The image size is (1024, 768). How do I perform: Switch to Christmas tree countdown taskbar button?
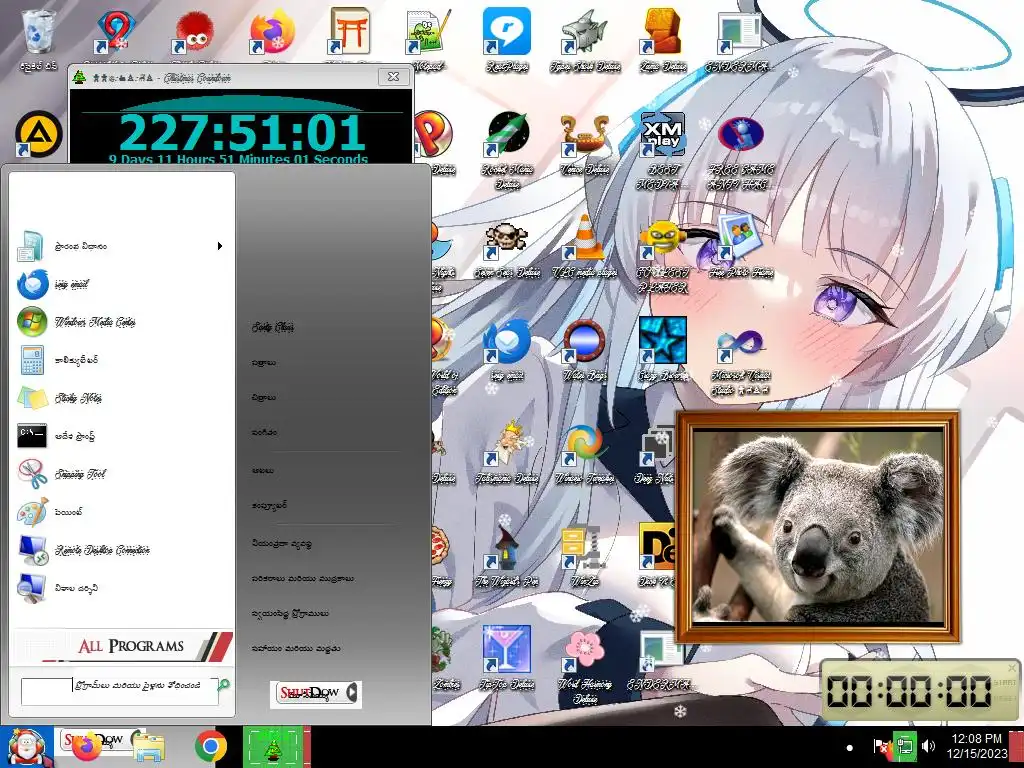274,747
